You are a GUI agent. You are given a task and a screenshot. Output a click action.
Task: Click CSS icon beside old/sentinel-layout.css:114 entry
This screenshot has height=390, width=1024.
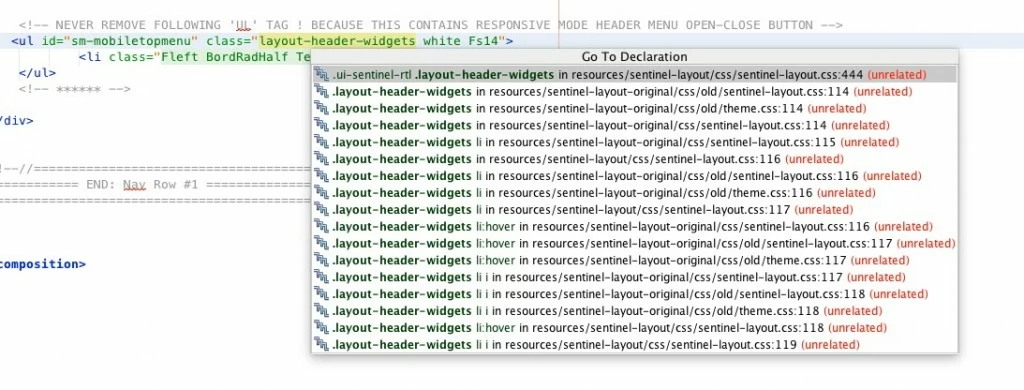[321, 91]
